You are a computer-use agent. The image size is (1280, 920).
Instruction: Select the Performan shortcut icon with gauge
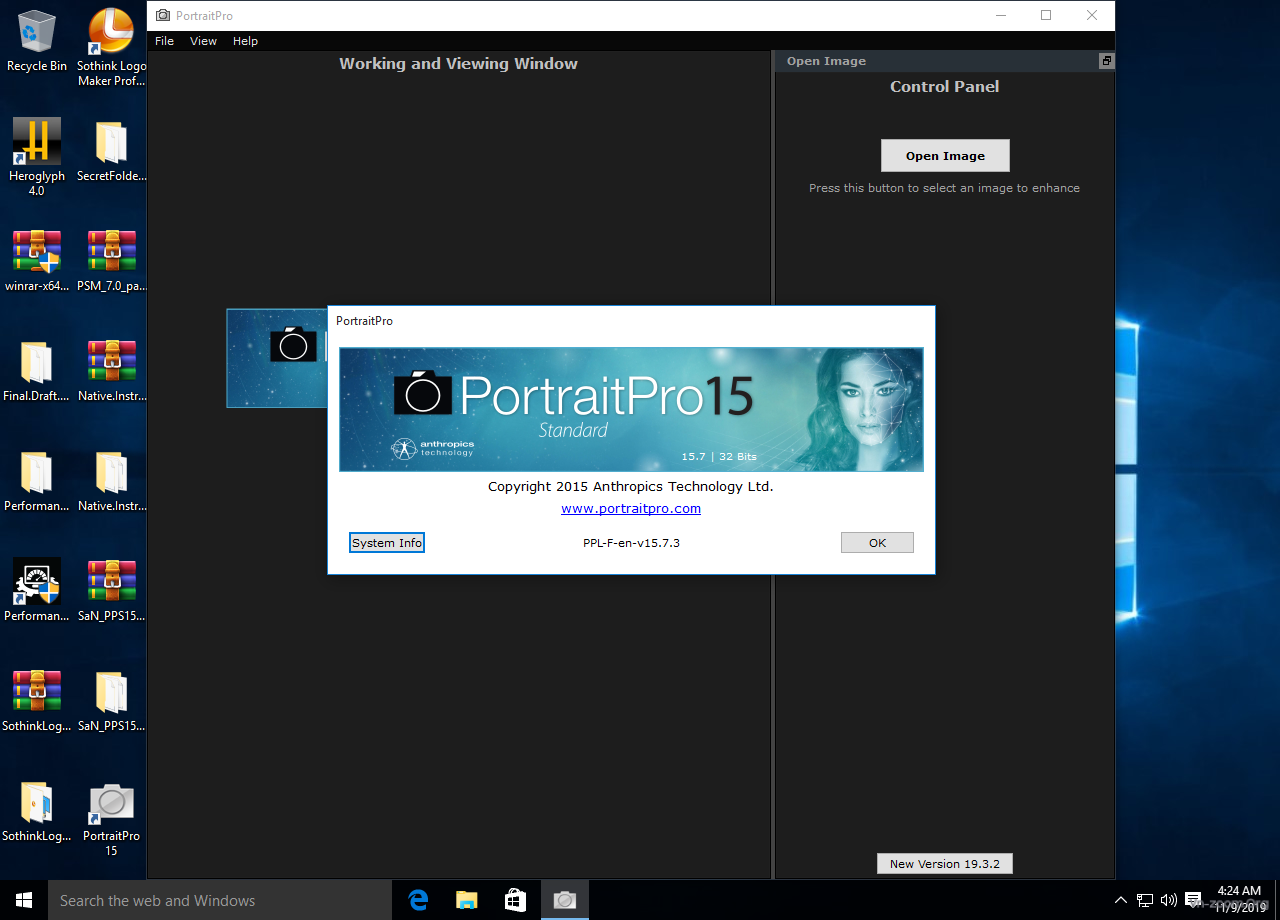coord(37,592)
